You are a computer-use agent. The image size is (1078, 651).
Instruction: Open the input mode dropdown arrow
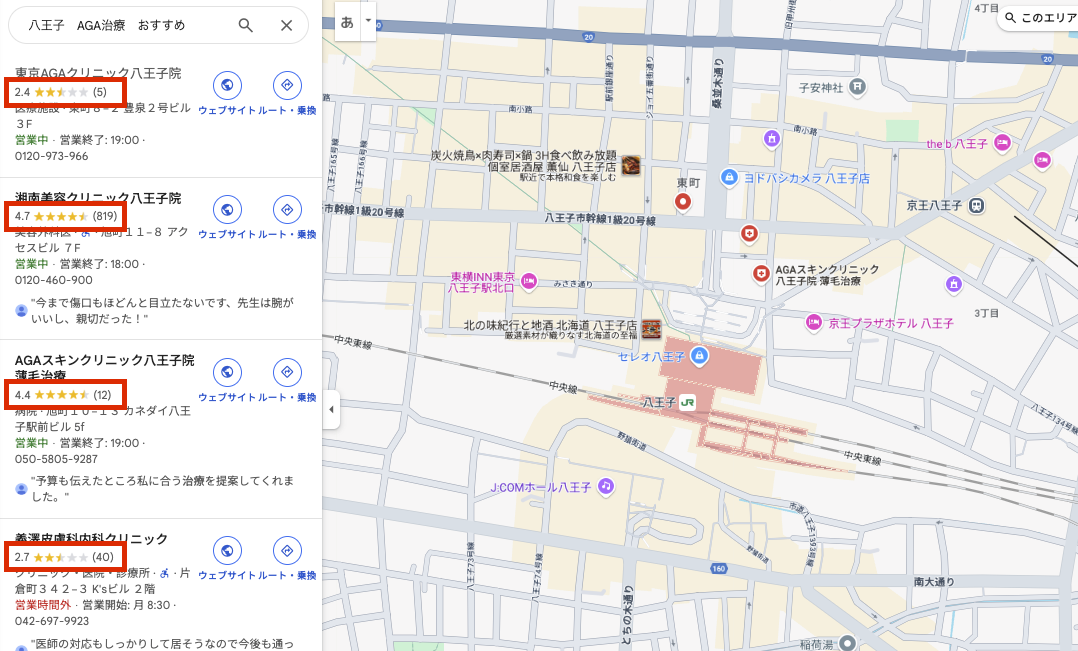coord(368,21)
